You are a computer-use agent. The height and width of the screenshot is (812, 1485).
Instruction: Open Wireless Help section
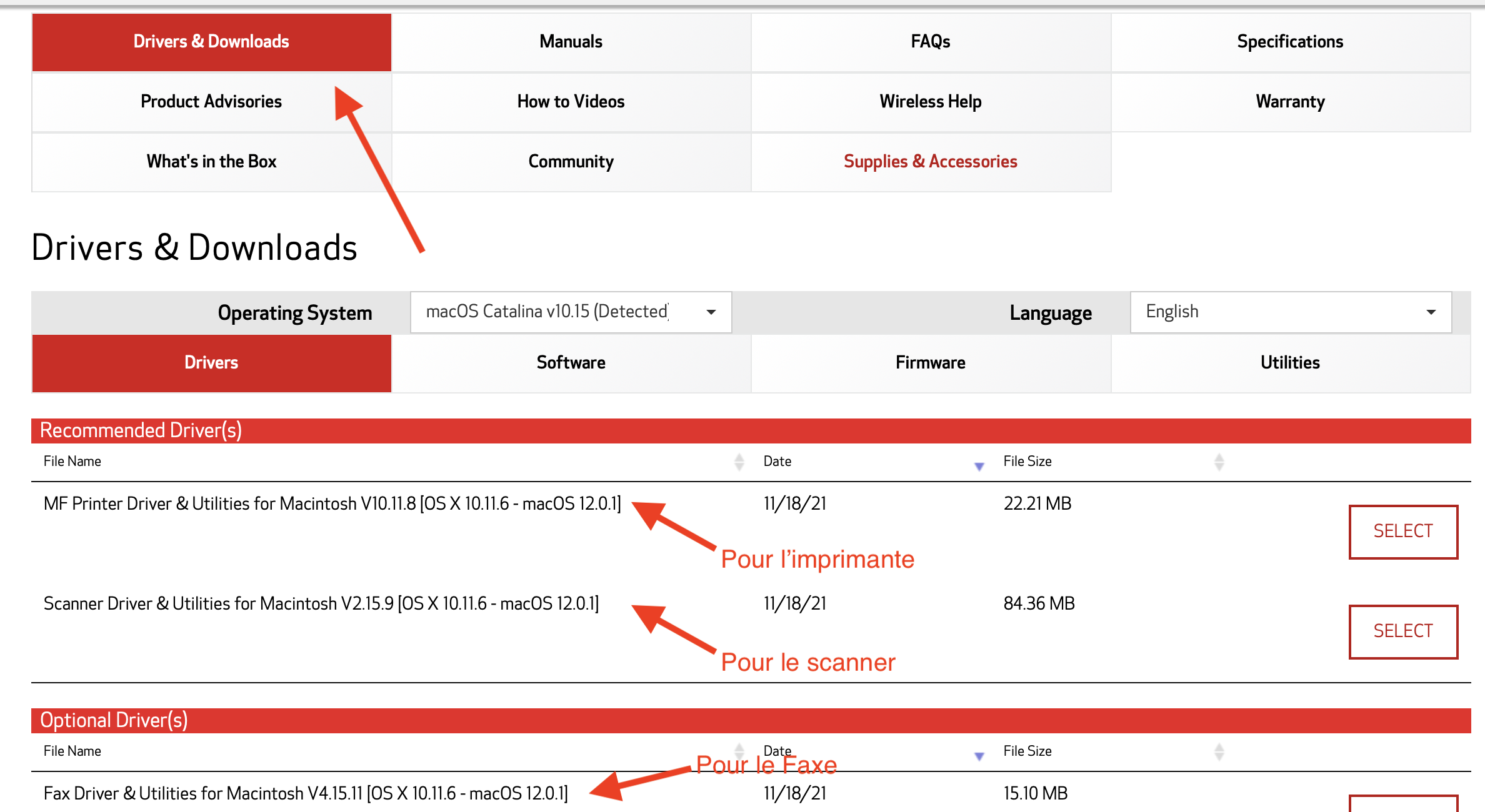click(x=930, y=102)
